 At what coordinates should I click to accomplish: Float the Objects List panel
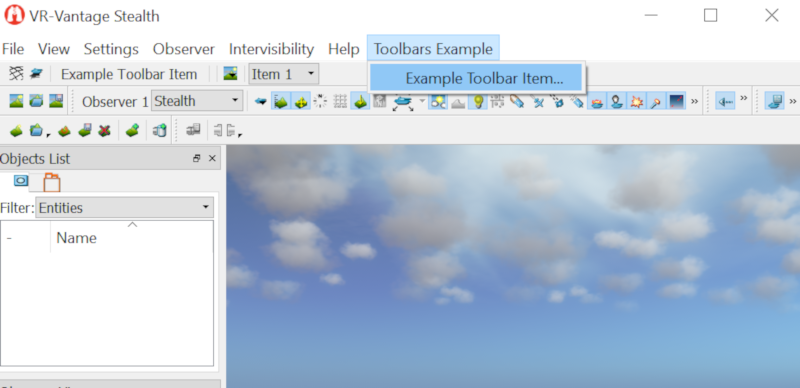tap(196, 159)
